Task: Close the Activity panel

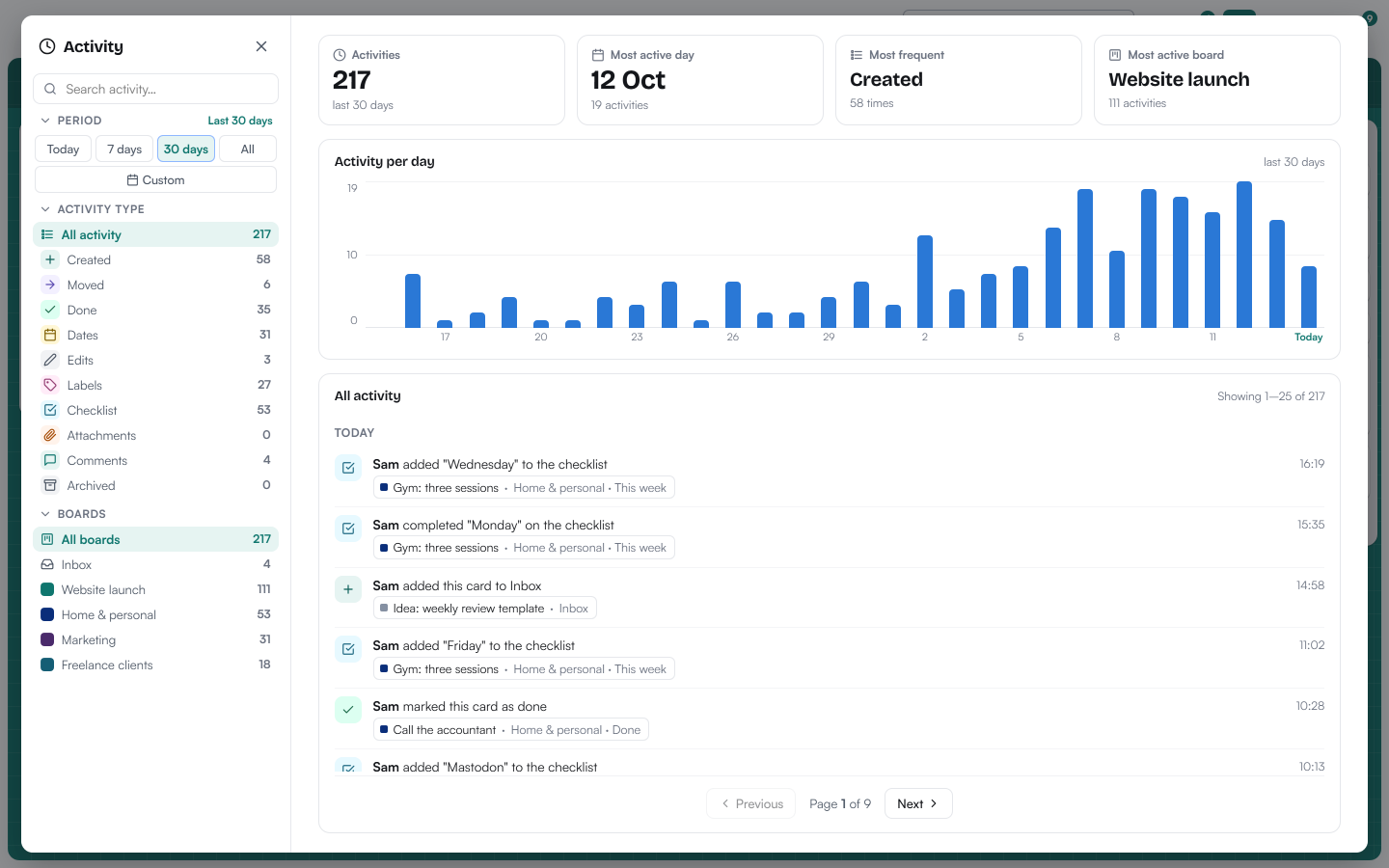Action: click(x=261, y=46)
